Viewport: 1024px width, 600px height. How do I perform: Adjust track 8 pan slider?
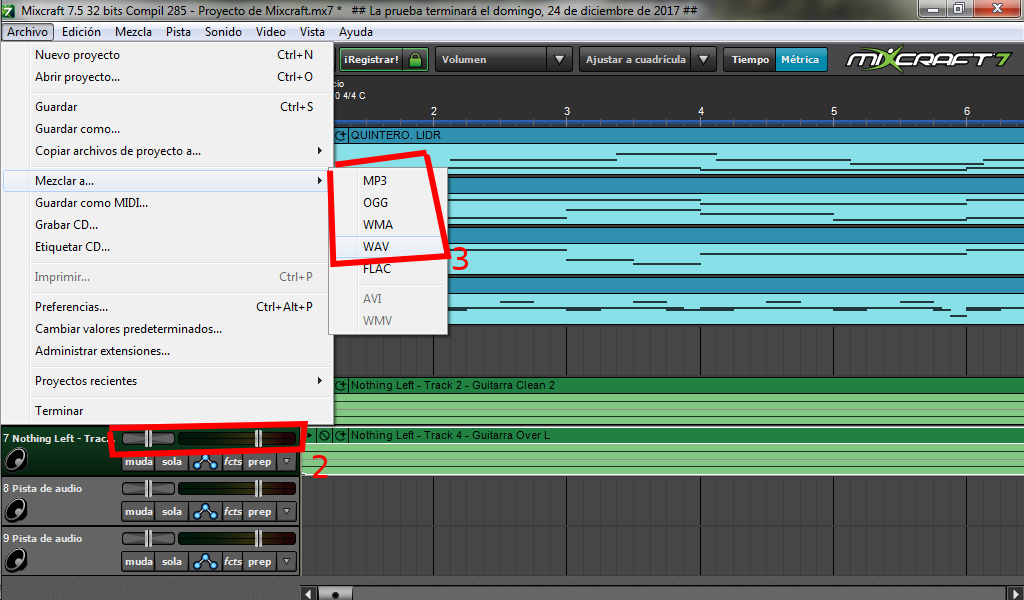tap(148, 488)
